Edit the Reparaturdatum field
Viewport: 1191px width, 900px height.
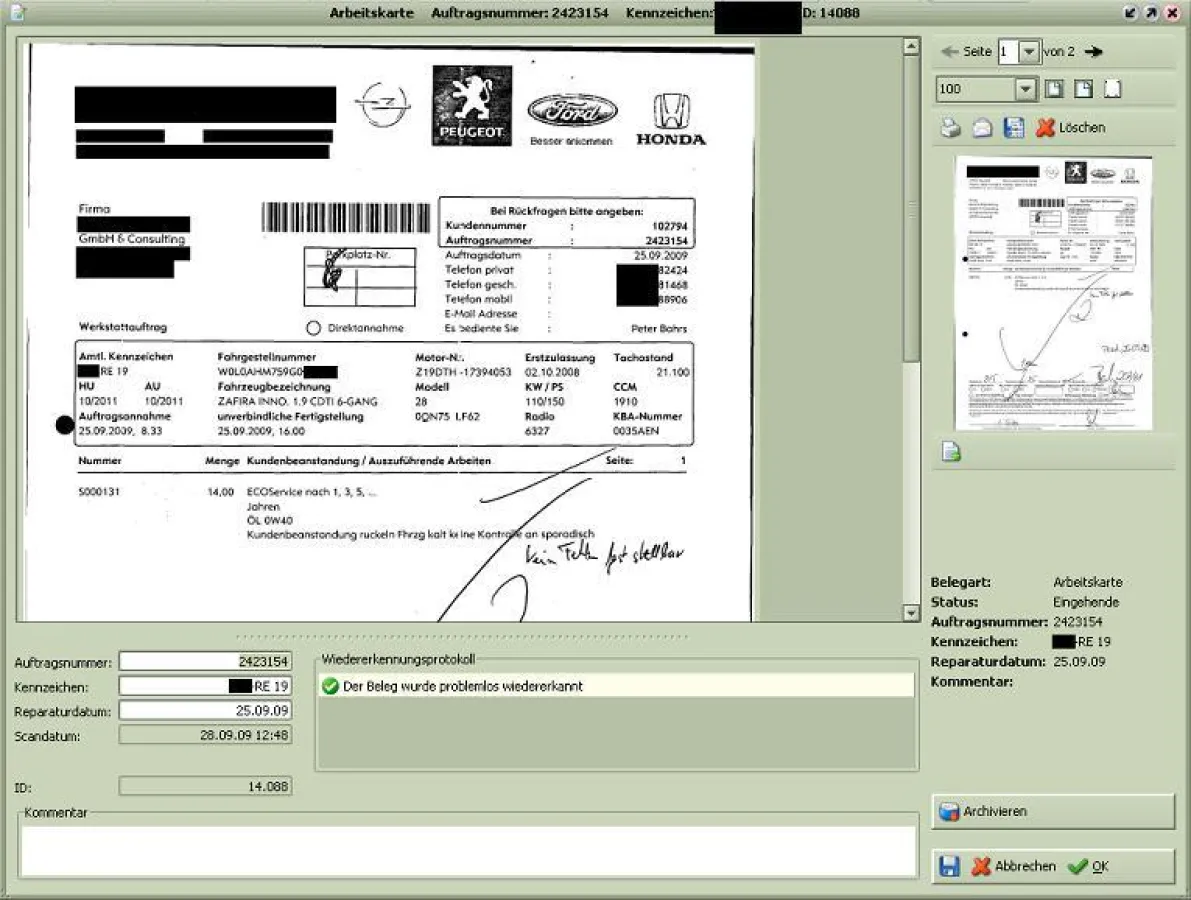tap(204, 712)
